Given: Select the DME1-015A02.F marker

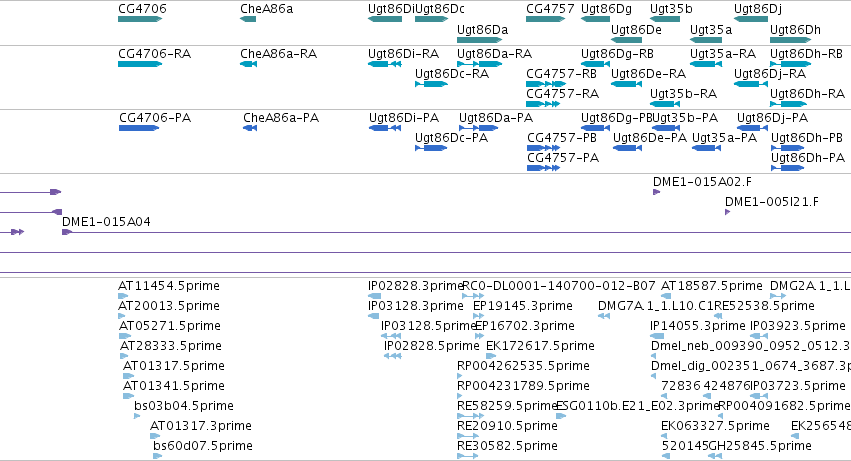Looking at the screenshot, I should (656, 192).
